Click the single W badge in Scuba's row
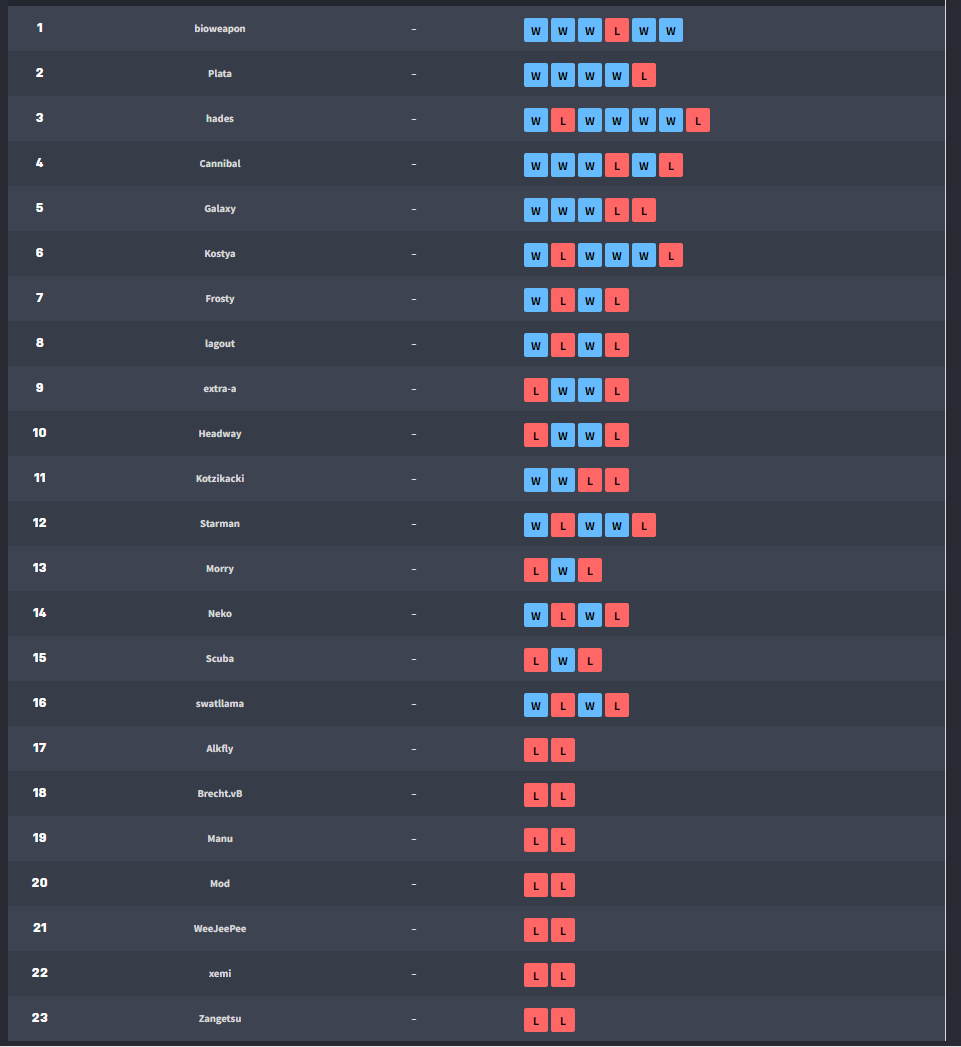Screen dimensions: 961x1047 [562, 660]
